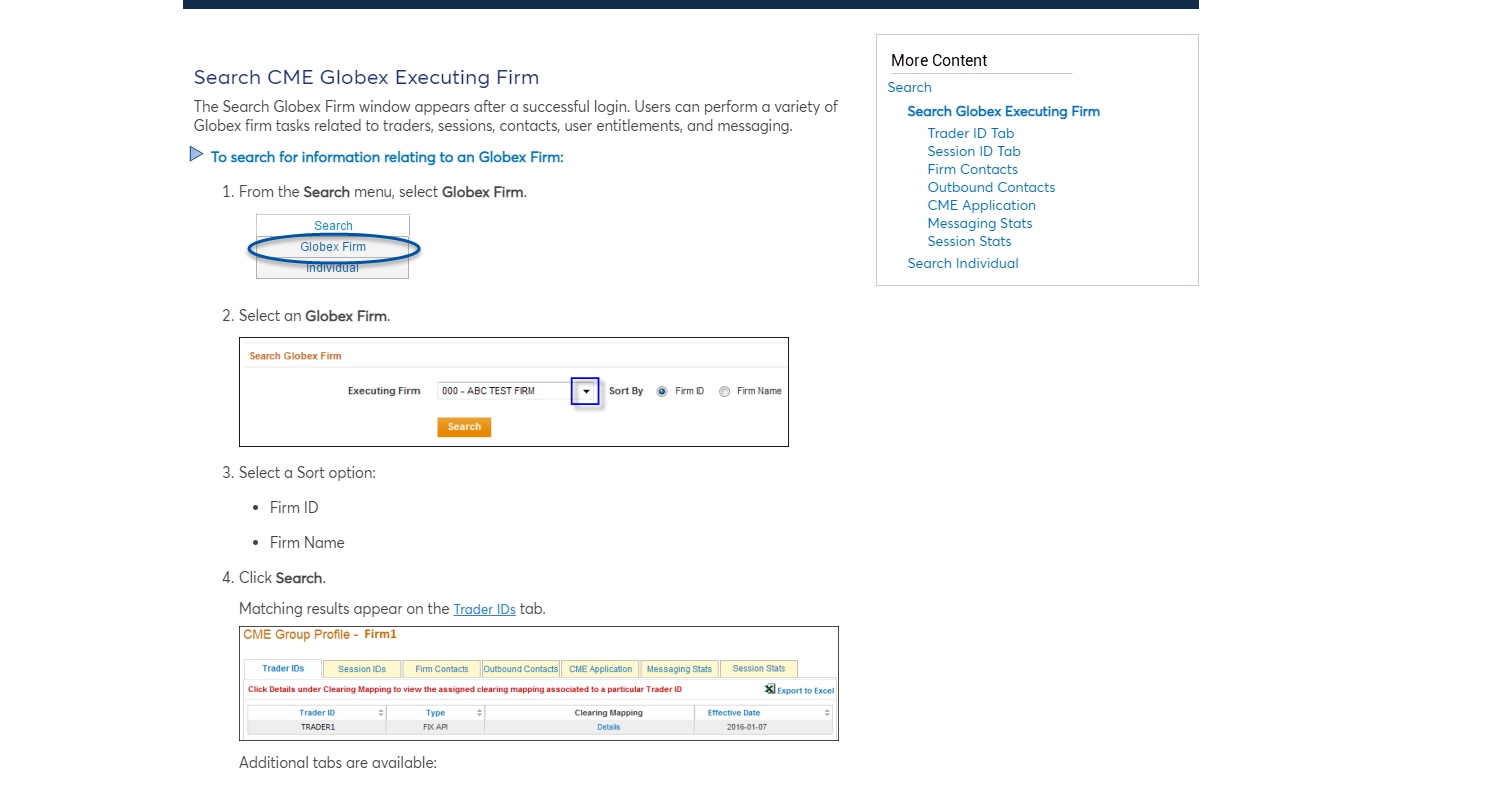
Task: Open the Firm Contacts link in More Content
Action: [972, 169]
